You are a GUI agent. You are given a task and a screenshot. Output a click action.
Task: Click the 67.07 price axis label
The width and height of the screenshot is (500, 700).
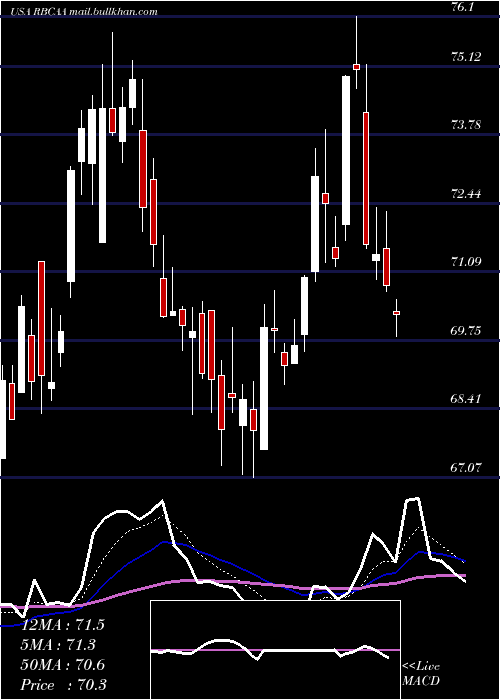[x=466, y=467]
